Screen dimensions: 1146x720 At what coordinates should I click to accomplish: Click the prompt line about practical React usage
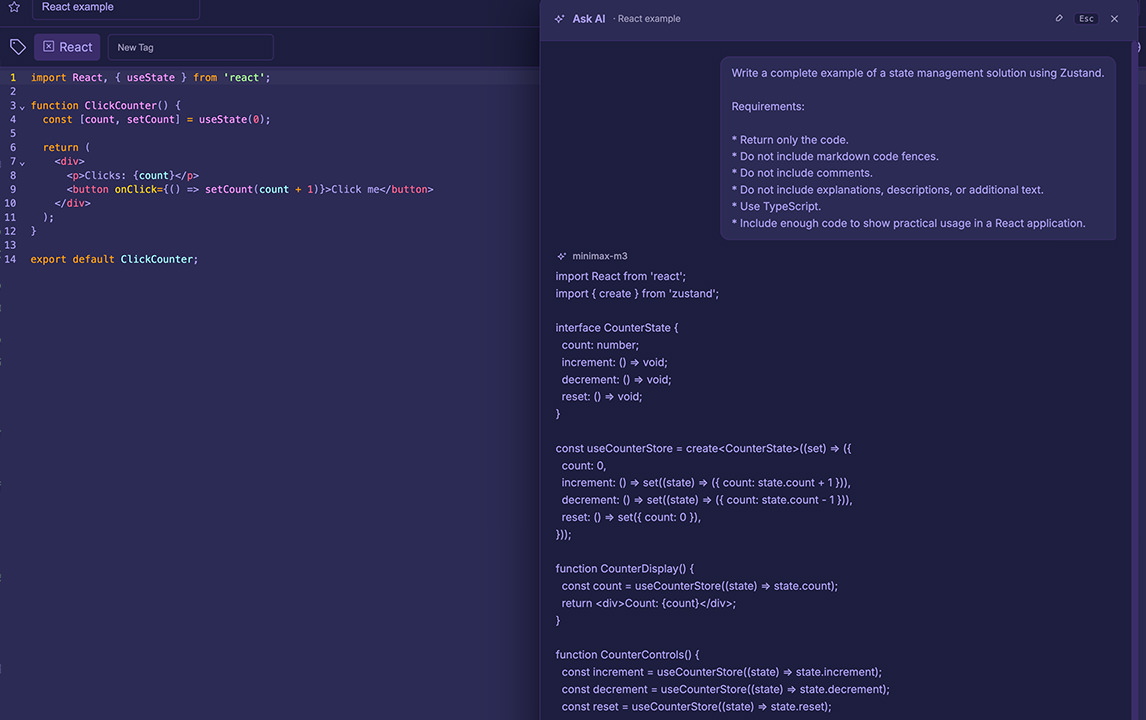click(x=908, y=224)
